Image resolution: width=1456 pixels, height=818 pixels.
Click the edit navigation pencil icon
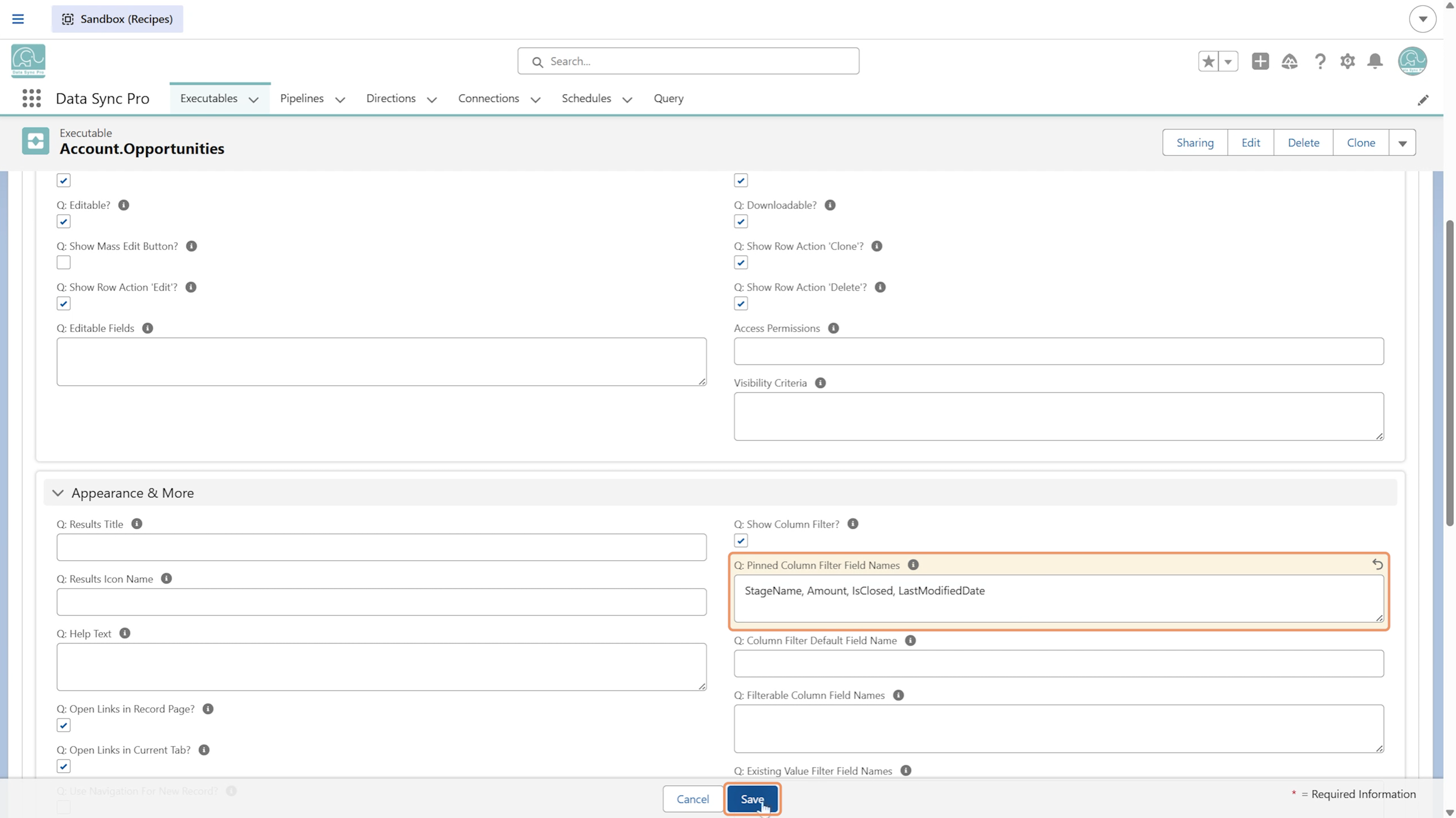click(x=1423, y=100)
